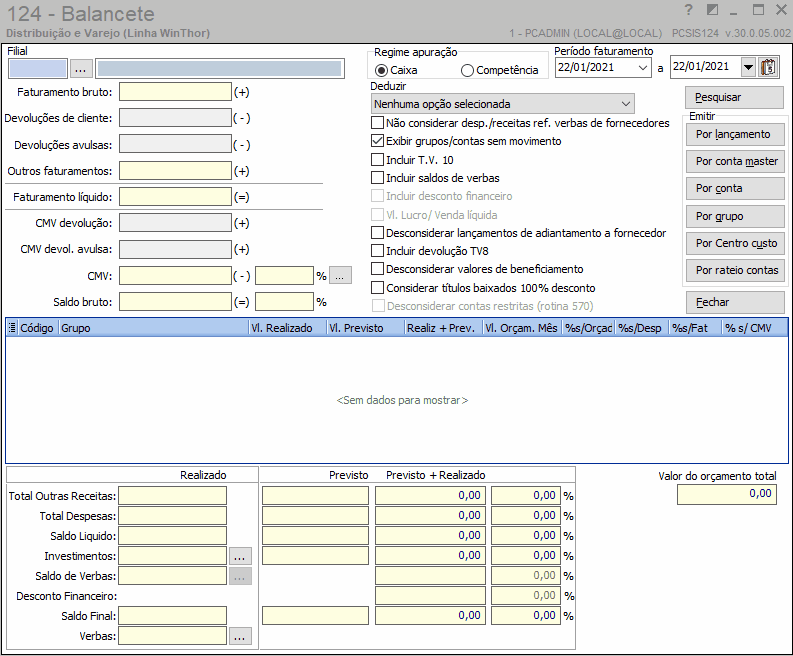Click Por Centro custo button
793x656 pixels.
(x=735, y=243)
